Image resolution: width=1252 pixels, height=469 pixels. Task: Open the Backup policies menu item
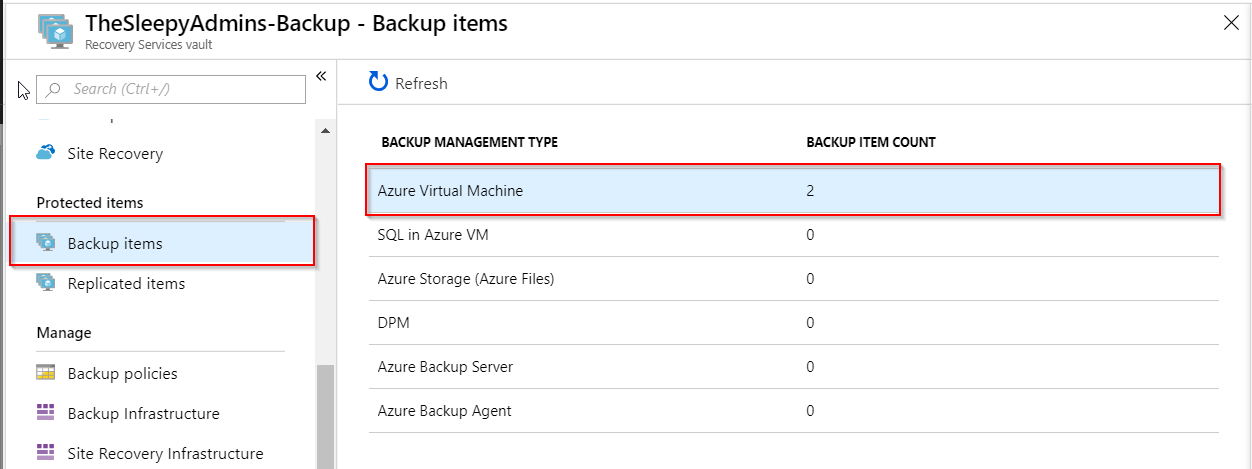coord(122,373)
